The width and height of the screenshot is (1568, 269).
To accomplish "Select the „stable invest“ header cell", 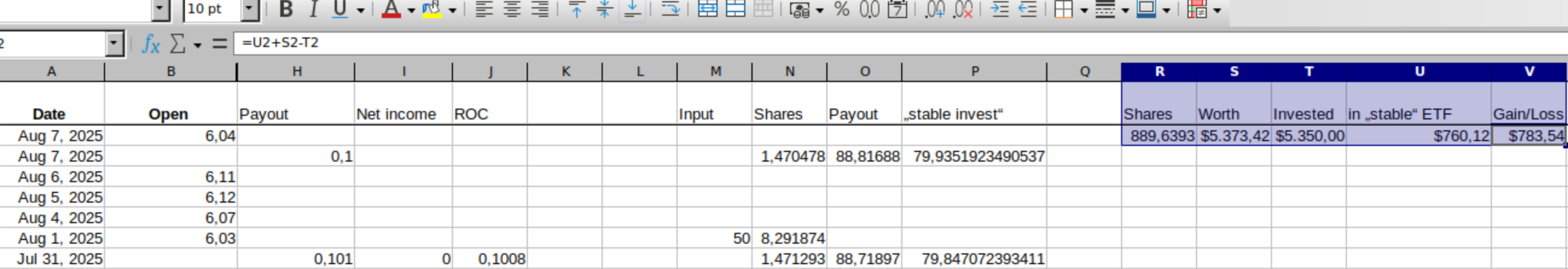I will [x=974, y=103].
